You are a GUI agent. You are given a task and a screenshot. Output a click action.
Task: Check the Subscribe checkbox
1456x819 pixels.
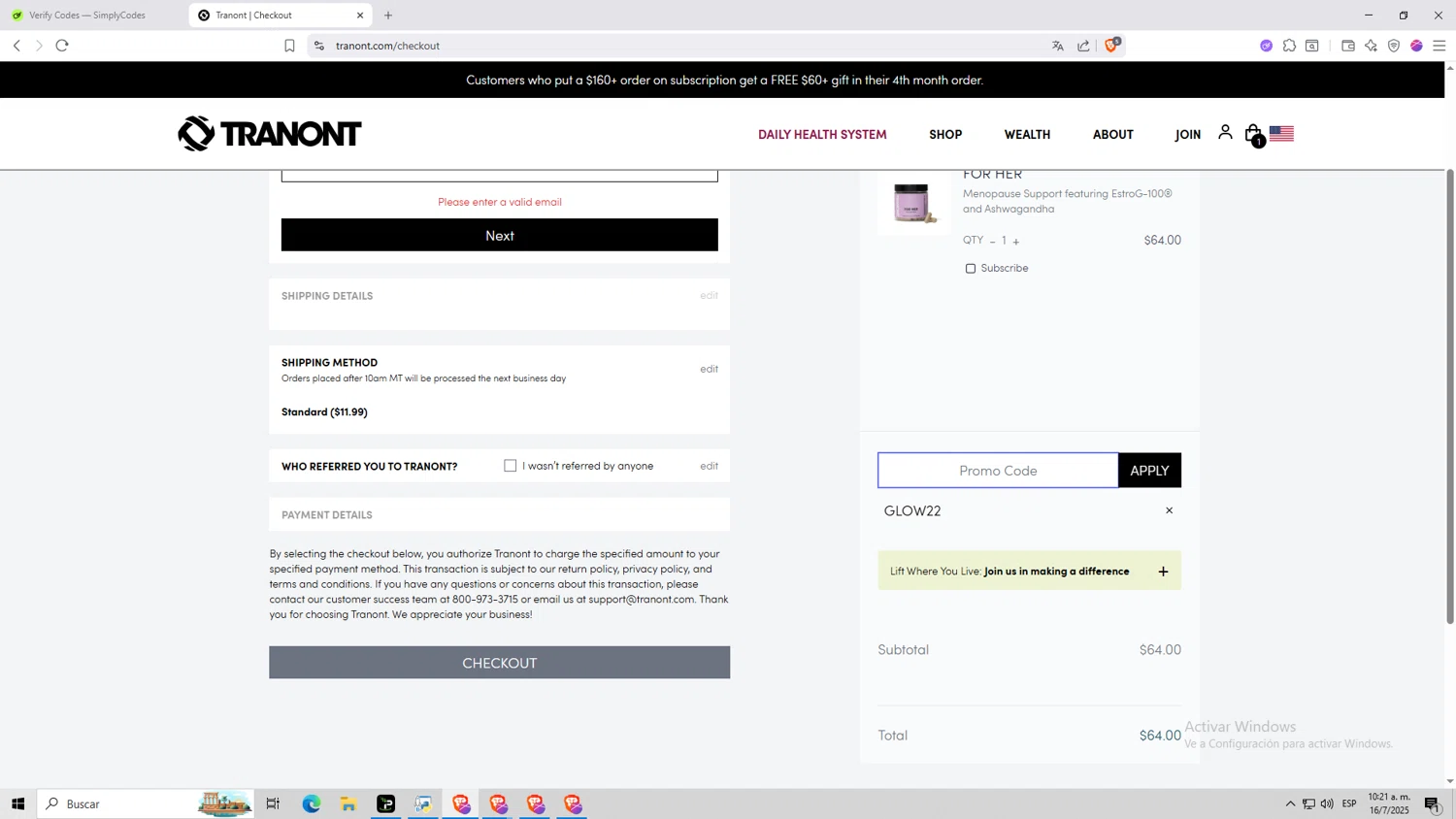pyautogui.click(x=971, y=269)
